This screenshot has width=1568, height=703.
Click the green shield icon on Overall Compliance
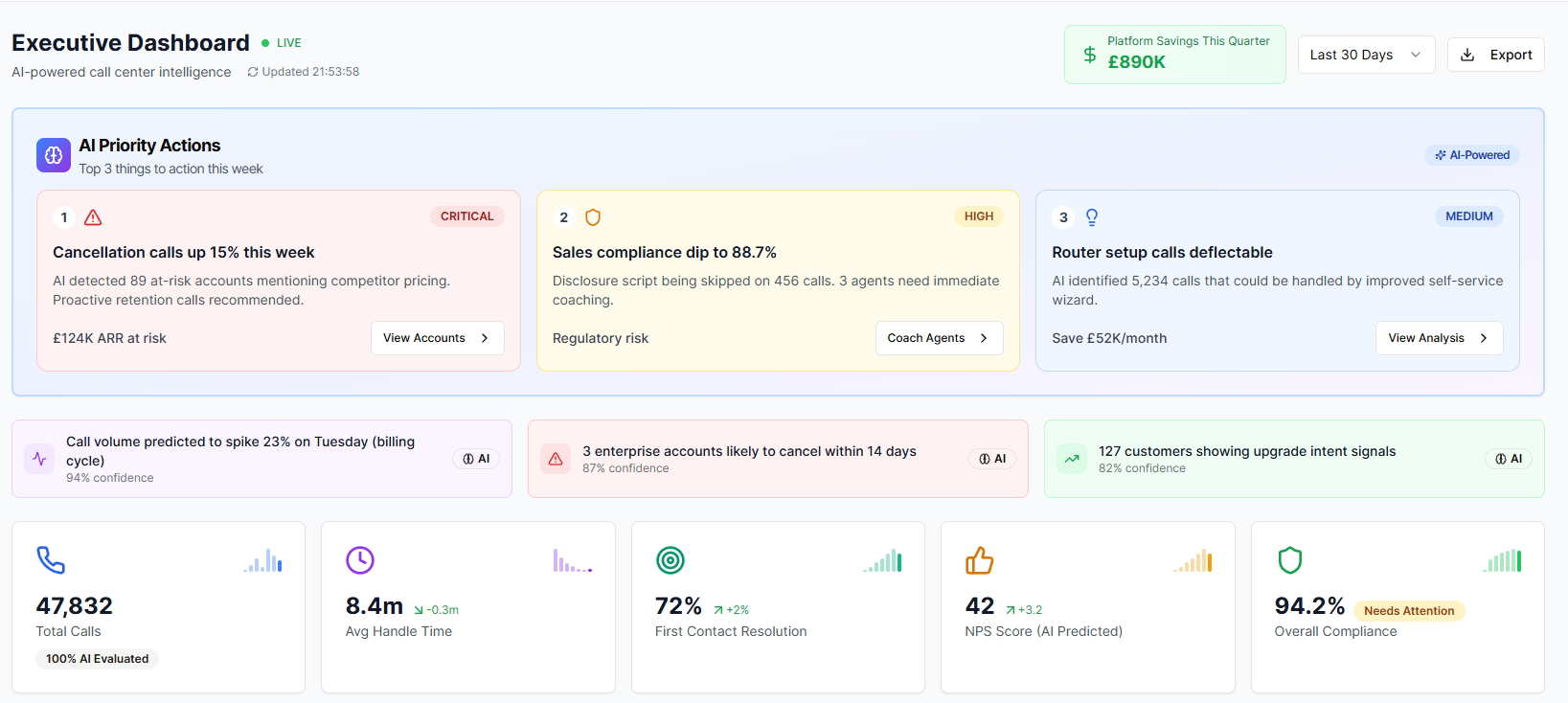coord(1290,560)
